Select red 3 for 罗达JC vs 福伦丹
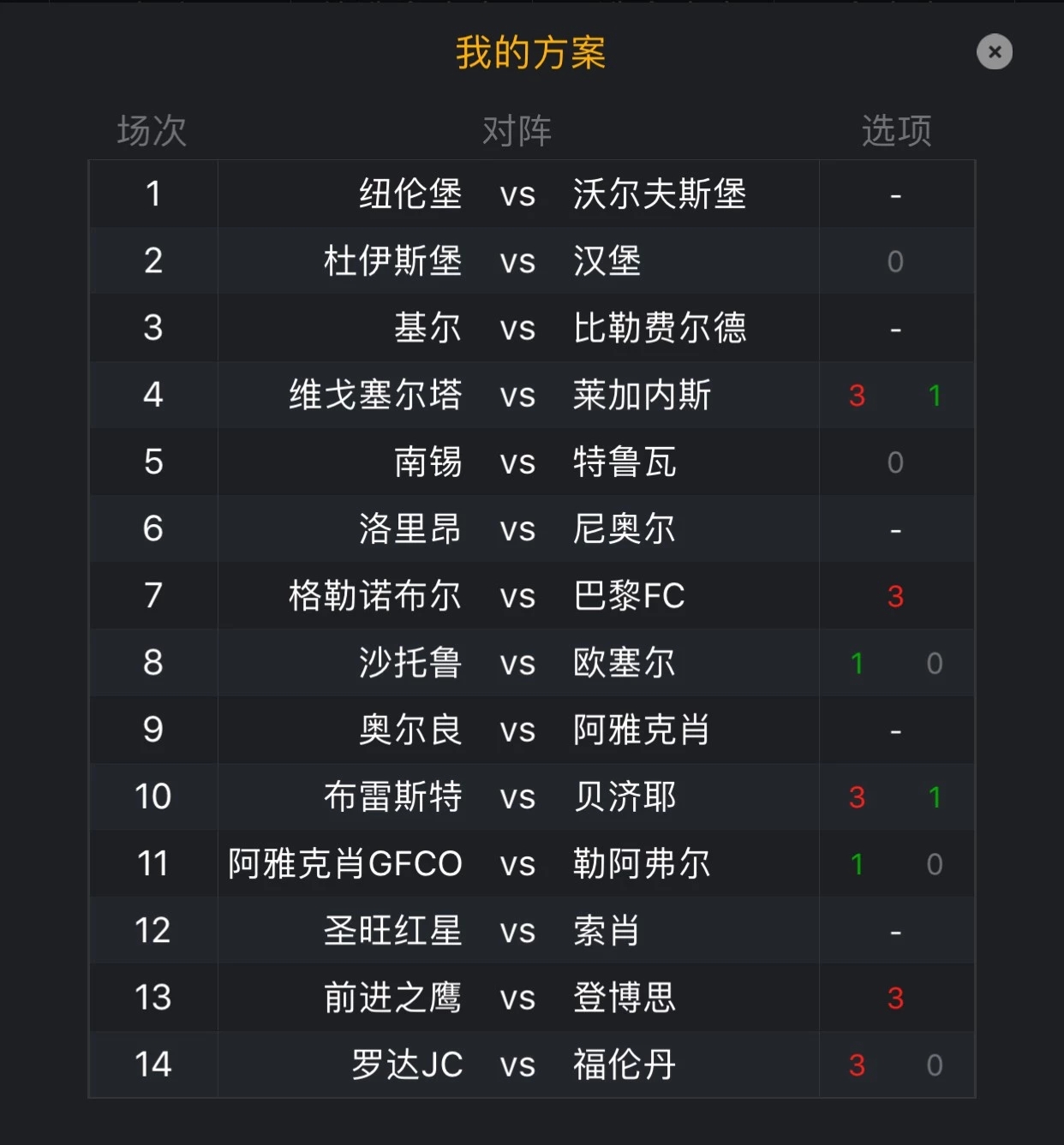 click(x=857, y=1064)
